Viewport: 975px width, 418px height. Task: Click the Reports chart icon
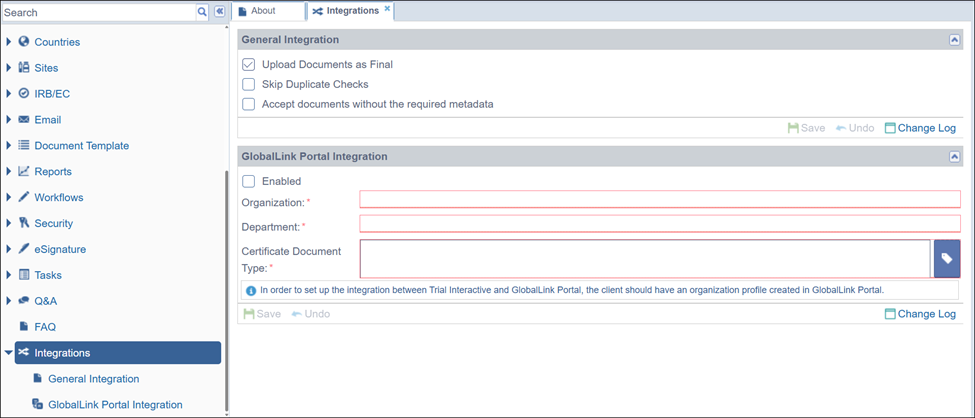coord(24,171)
